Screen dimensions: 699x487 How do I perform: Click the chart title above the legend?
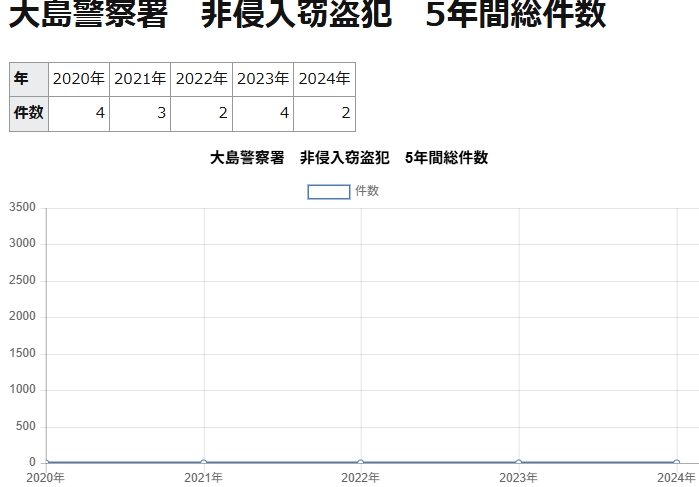point(349,158)
